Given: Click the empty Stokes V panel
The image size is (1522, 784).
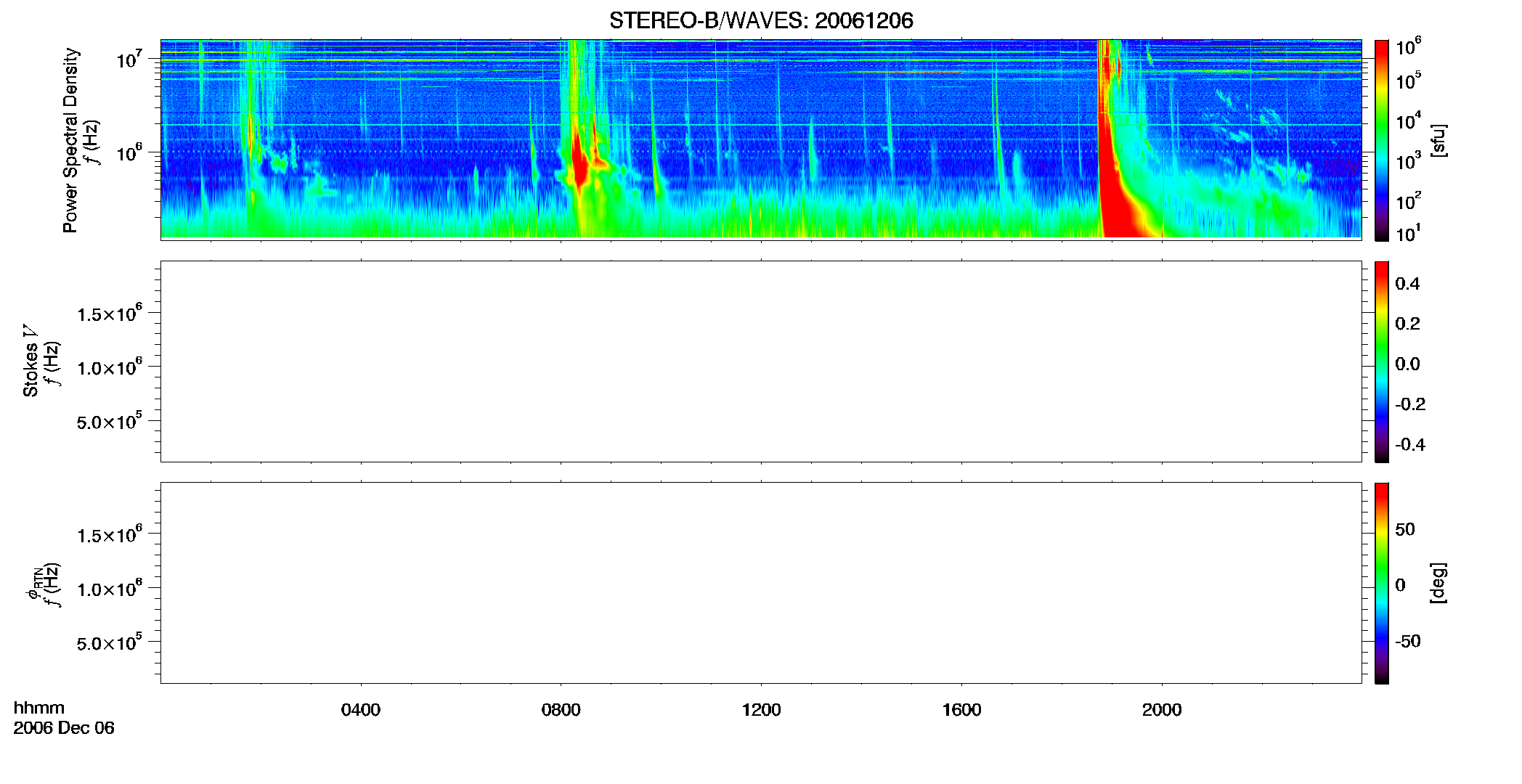Looking at the screenshot, I should point(761,362).
